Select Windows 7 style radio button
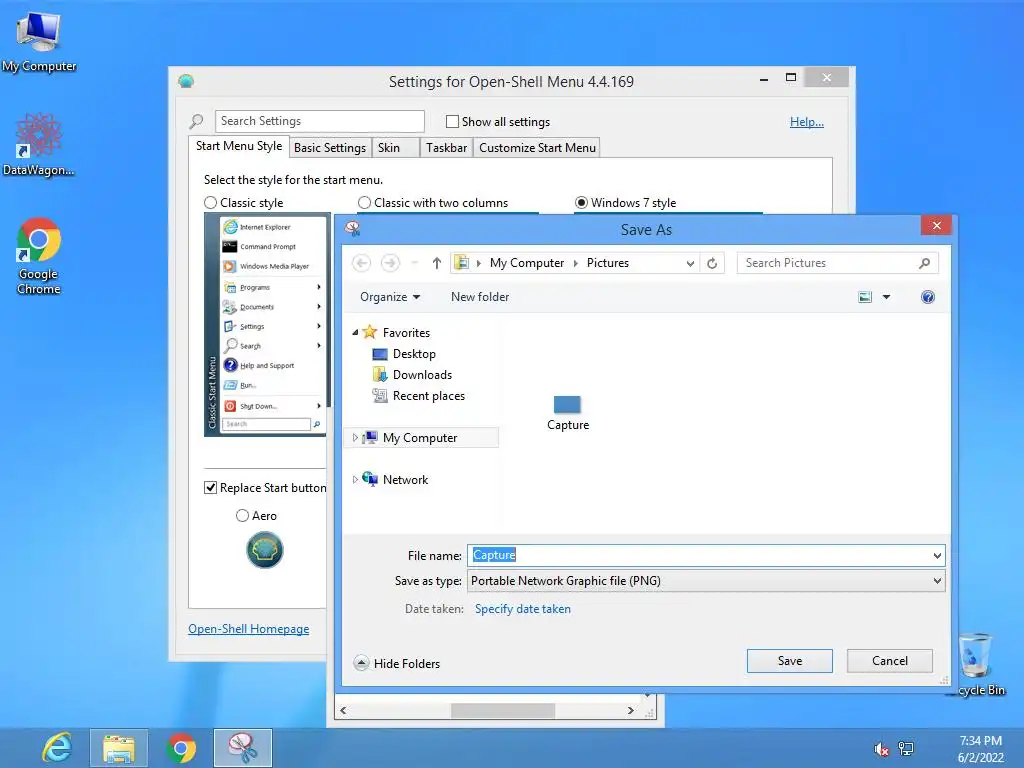Viewport: 1024px width, 768px height. [581, 202]
